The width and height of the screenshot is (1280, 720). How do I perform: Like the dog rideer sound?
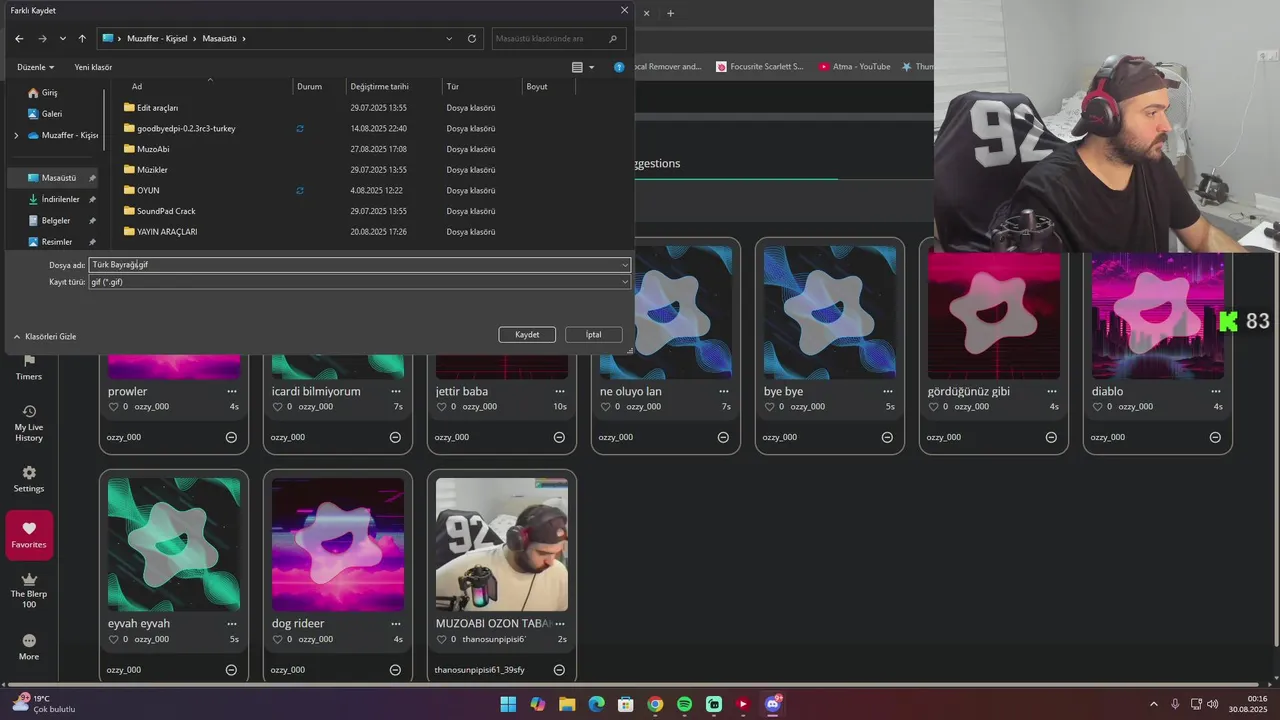tap(277, 639)
